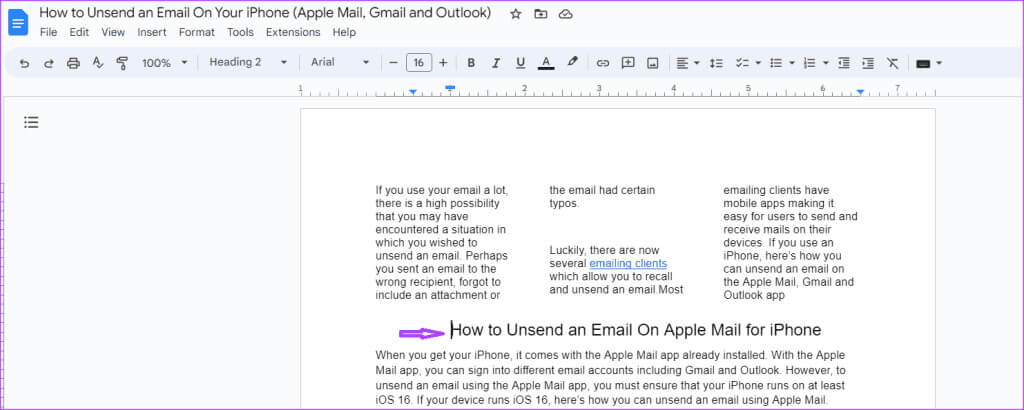Open Google Docs home icon
Image resolution: width=1024 pixels, height=410 pixels.
(18, 22)
